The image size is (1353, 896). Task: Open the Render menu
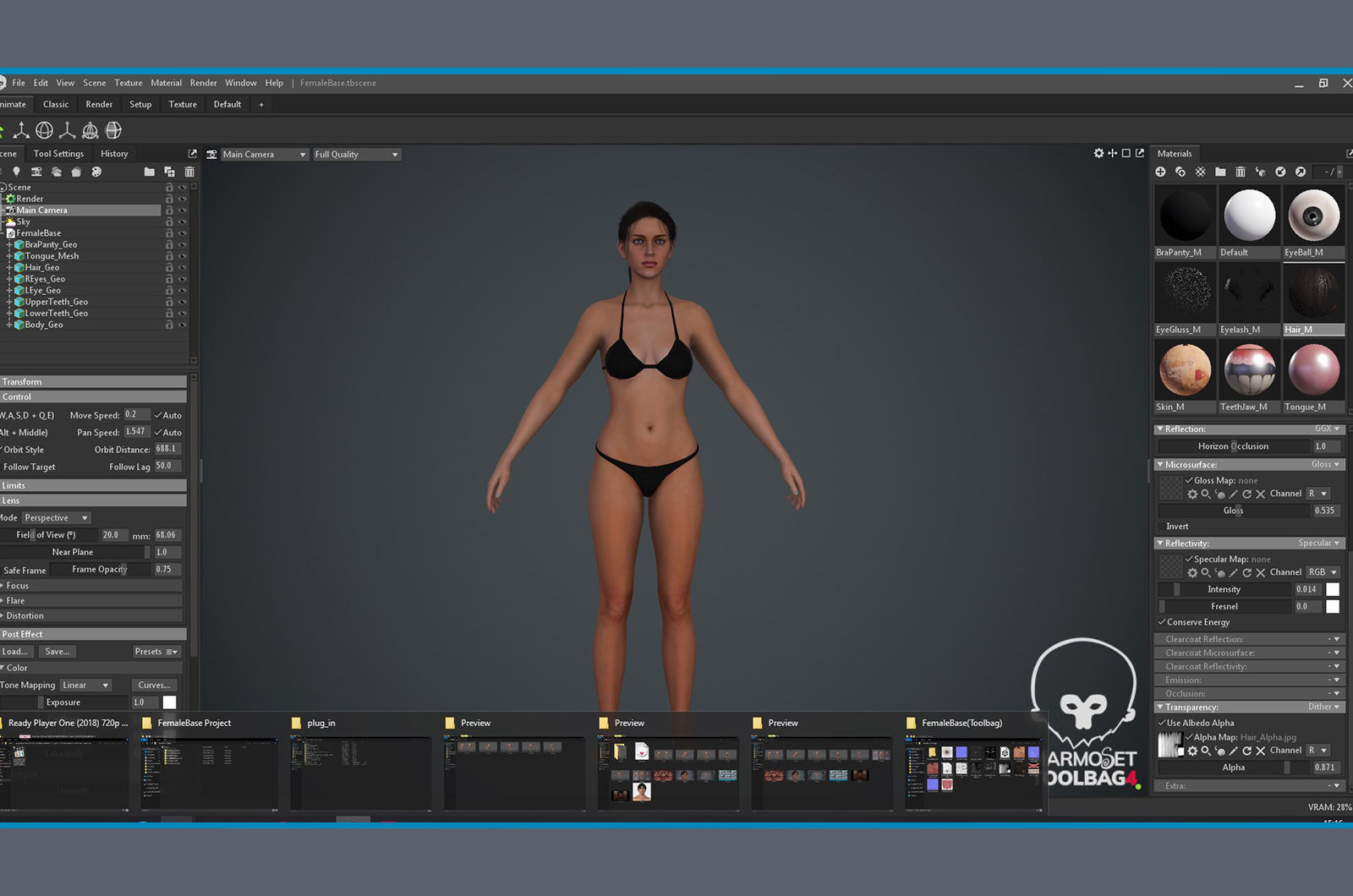203,83
